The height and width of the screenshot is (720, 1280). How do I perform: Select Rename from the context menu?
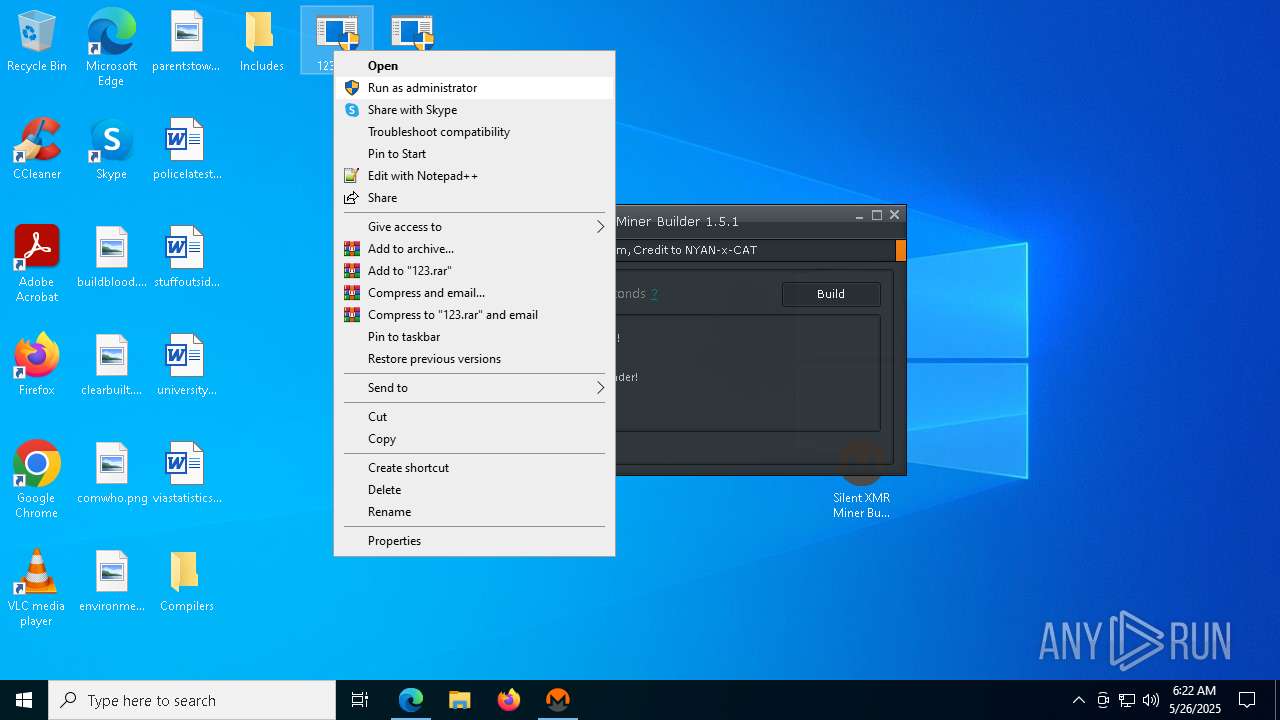[x=474, y=512]
